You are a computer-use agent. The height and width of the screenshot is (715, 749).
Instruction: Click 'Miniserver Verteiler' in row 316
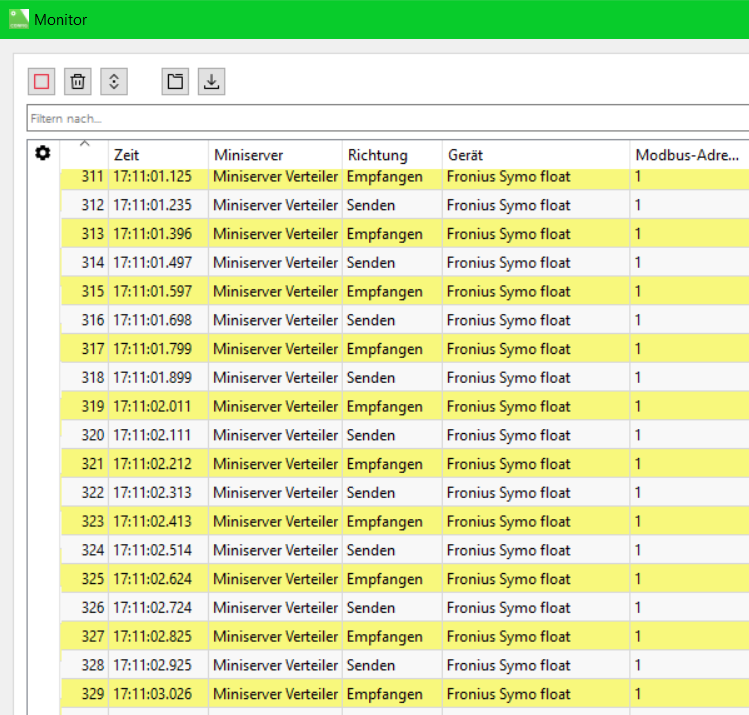(x=275, y=320)
